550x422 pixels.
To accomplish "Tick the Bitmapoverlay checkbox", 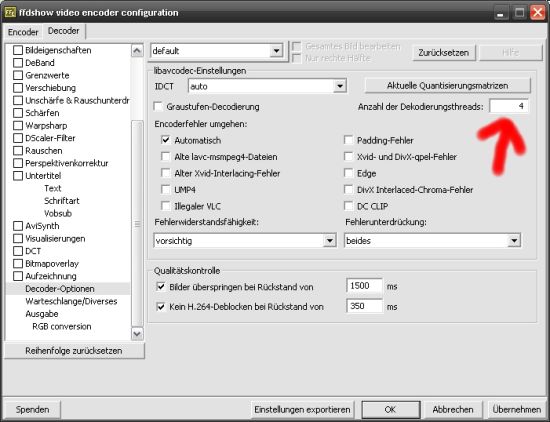I will pos(18,263).
